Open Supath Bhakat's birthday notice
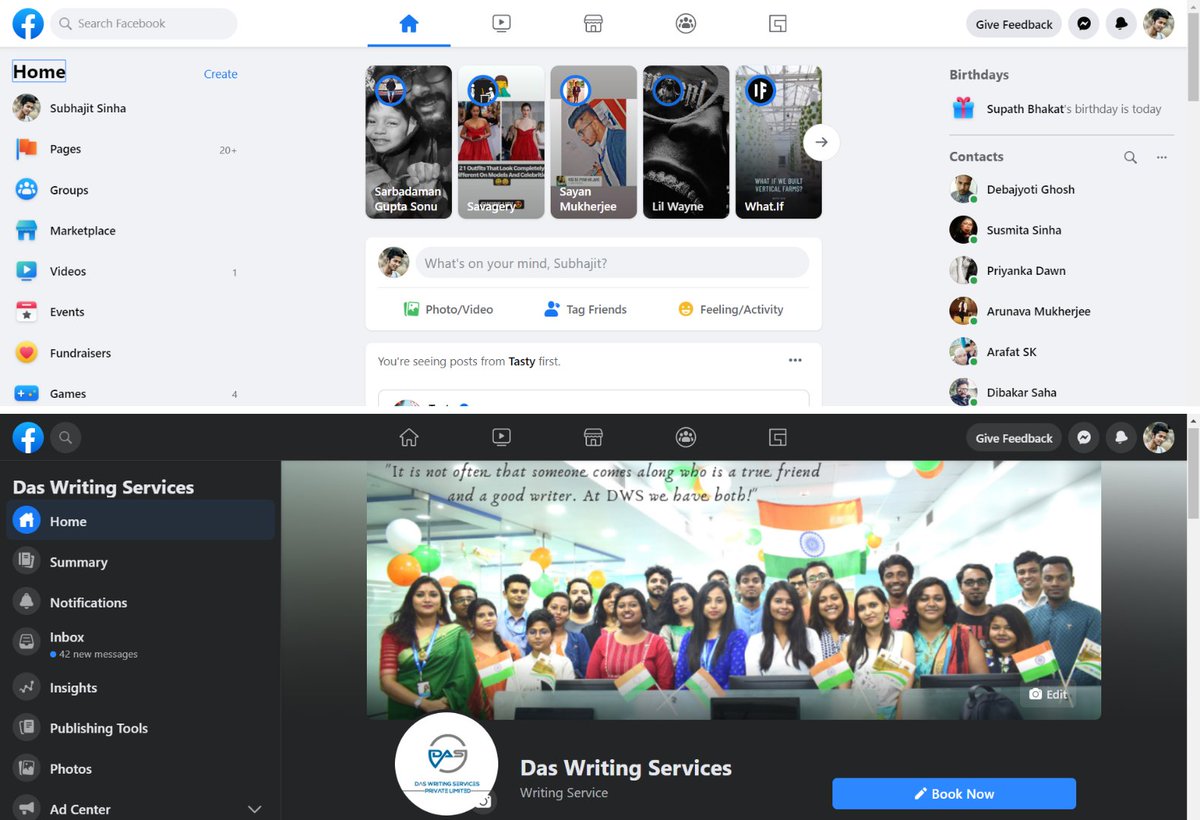 tap(1063, 108)
